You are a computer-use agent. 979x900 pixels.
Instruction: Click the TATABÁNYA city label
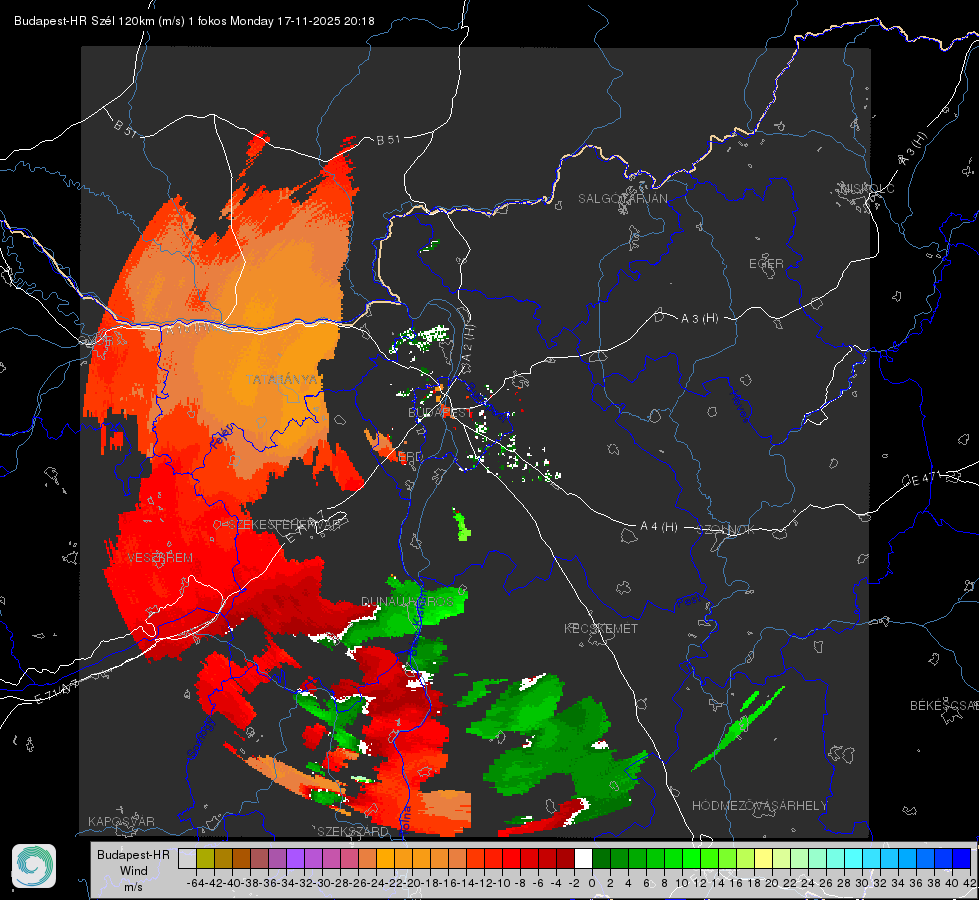click(281, 380)
